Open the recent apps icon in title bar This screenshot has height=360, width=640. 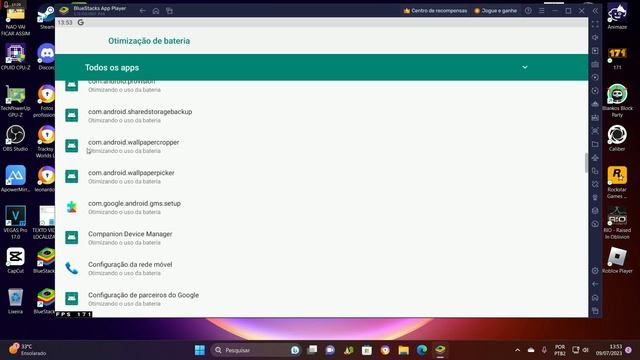pos(169,11)
